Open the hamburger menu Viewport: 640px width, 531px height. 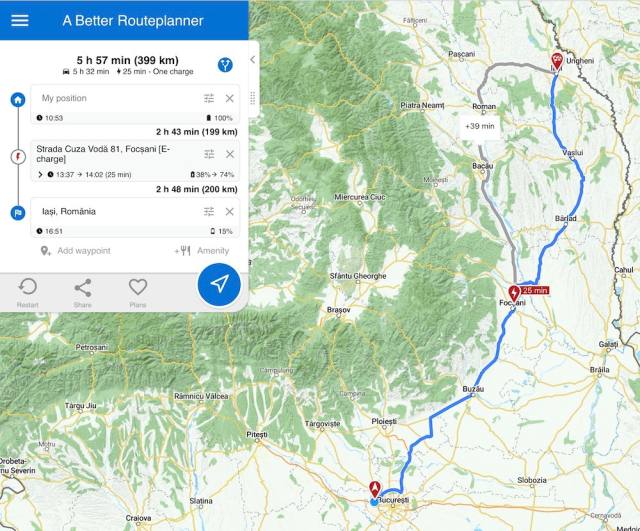20,20
